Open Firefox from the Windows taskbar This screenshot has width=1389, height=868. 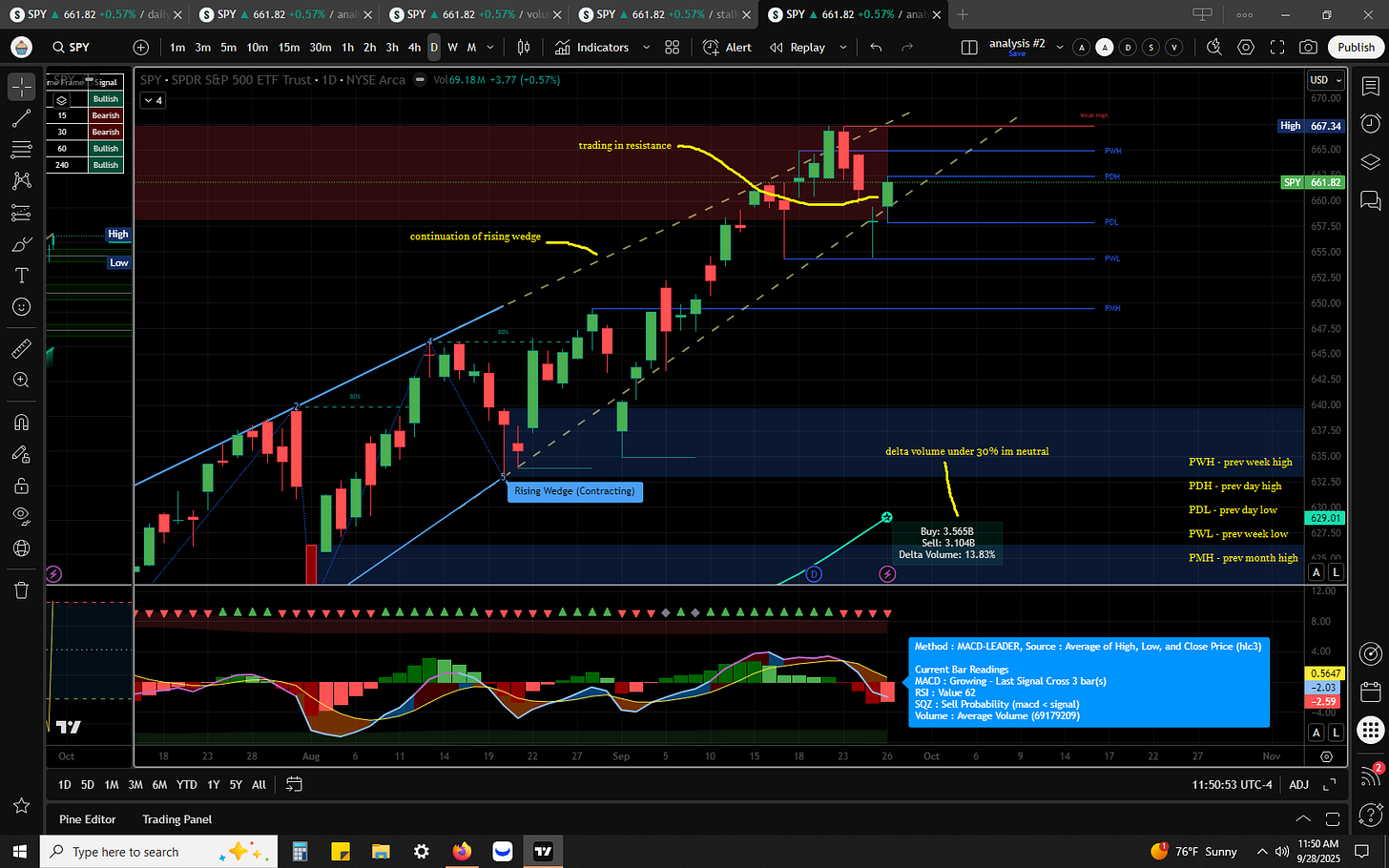(x=463, y=852)
